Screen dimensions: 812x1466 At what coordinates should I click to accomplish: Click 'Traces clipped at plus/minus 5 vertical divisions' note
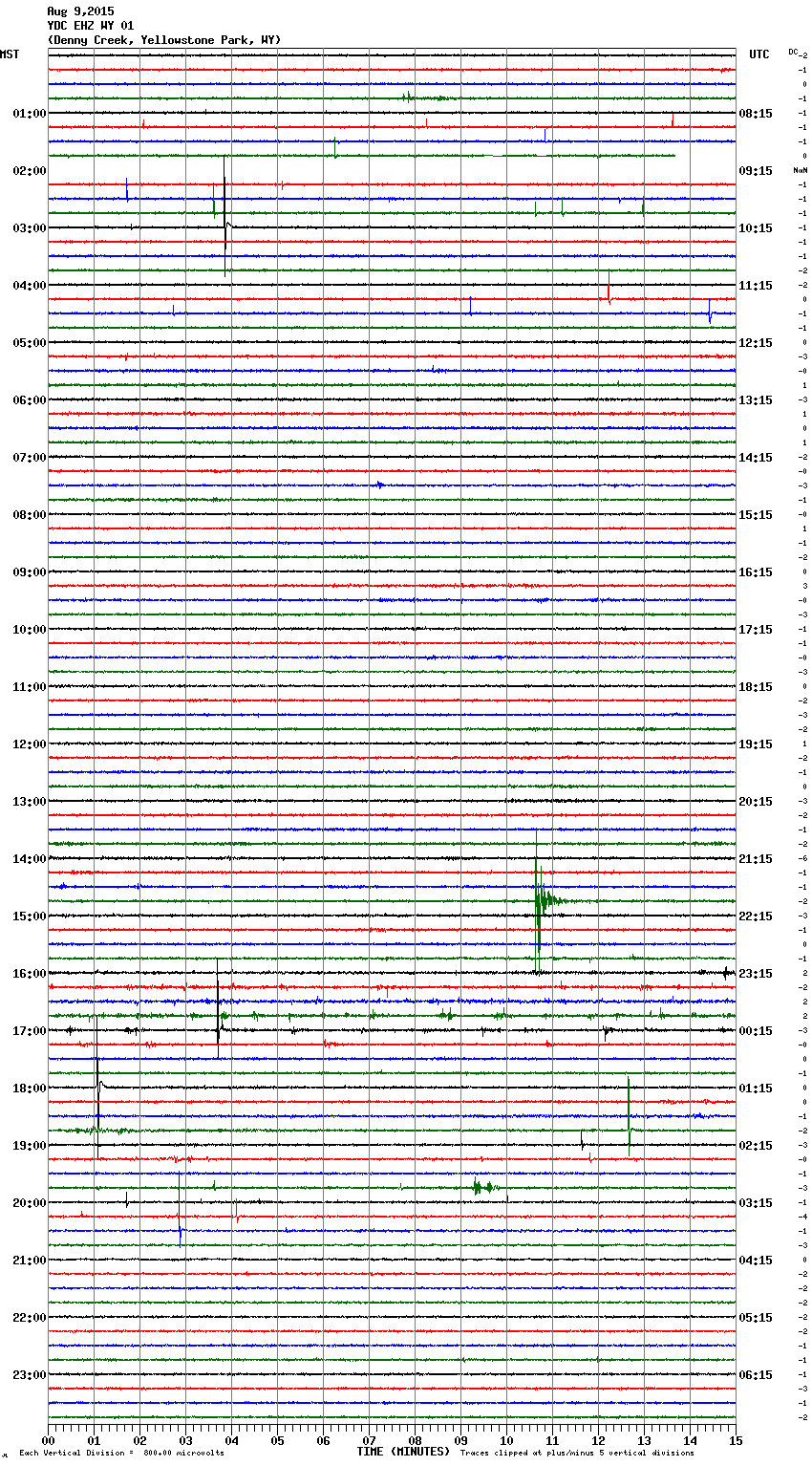(x=577, y=1454)
